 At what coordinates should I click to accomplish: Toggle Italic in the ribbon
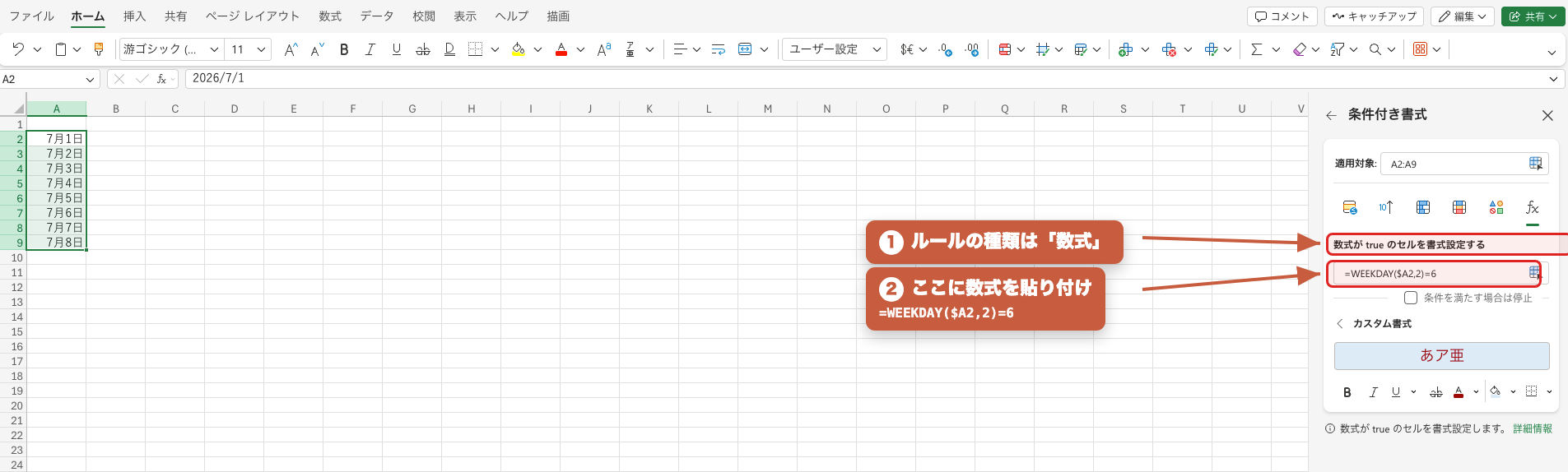370,49
